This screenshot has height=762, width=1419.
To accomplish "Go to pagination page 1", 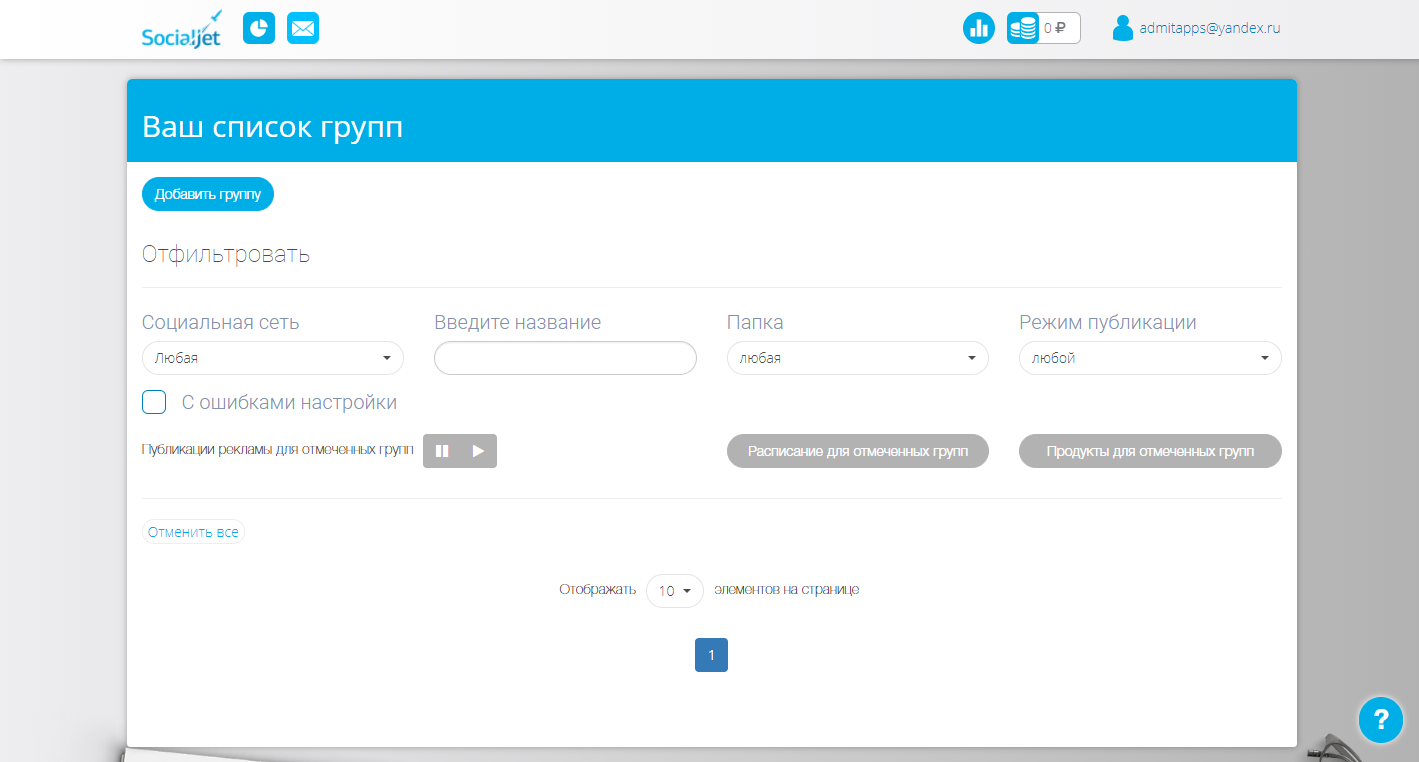I will [x=711, y=655].
